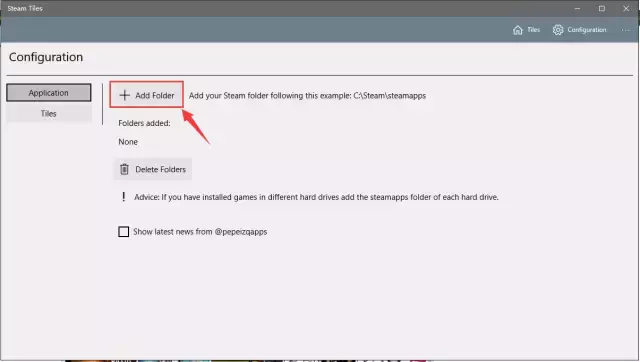
Task: Click the Configuration page heading
Action: (x=46, y=57)
